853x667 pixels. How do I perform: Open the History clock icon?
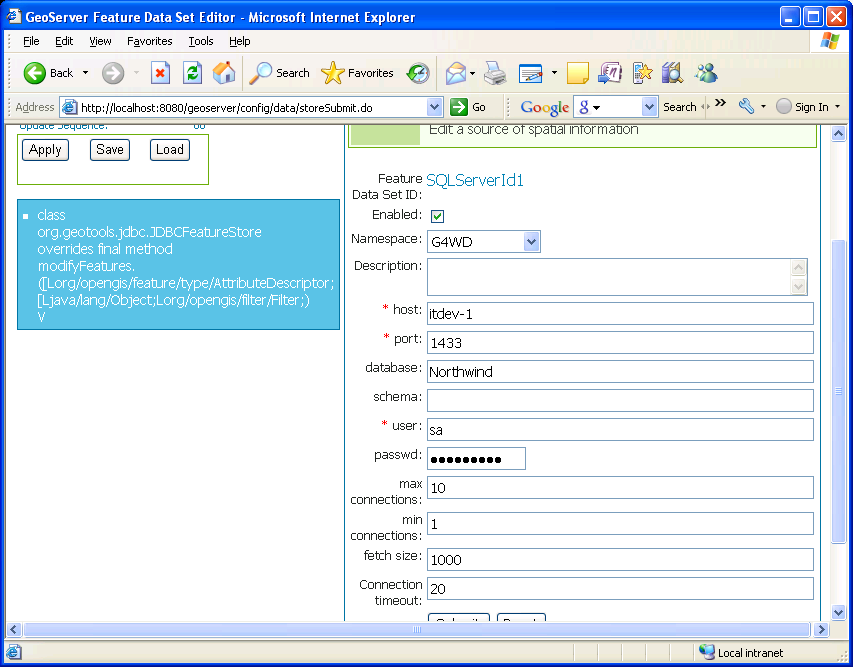[418, 73]
